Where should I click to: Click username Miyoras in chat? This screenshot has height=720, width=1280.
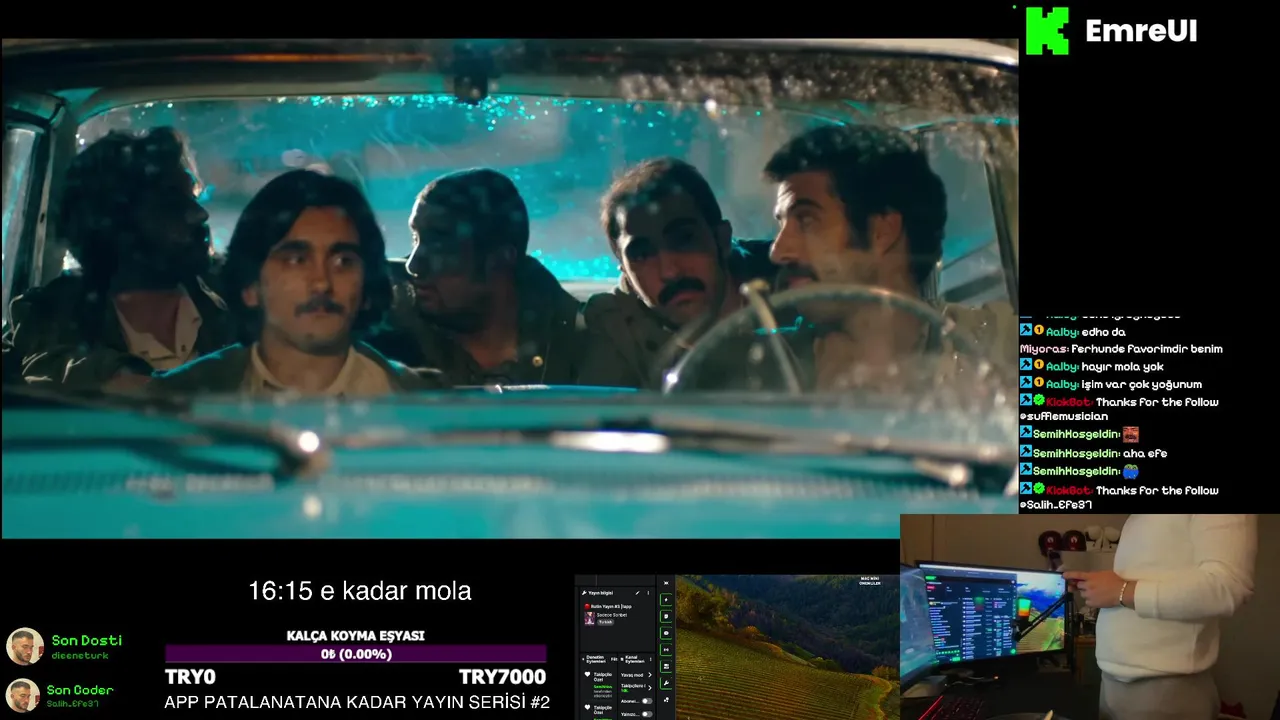point(1043,349)
